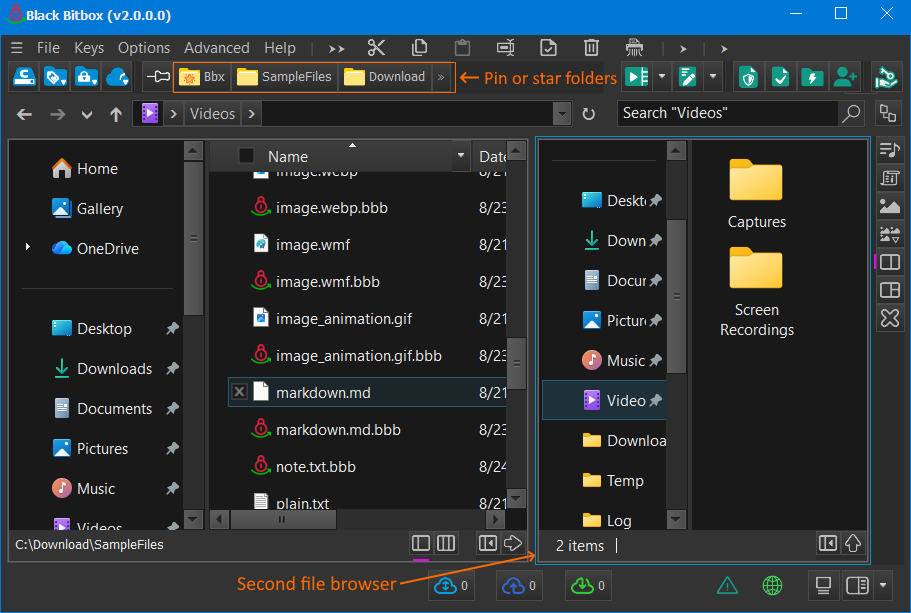Toggle the checkbox on markdown.md row
The height and width of the screenshot is (613, 911).
coord(239,392)
